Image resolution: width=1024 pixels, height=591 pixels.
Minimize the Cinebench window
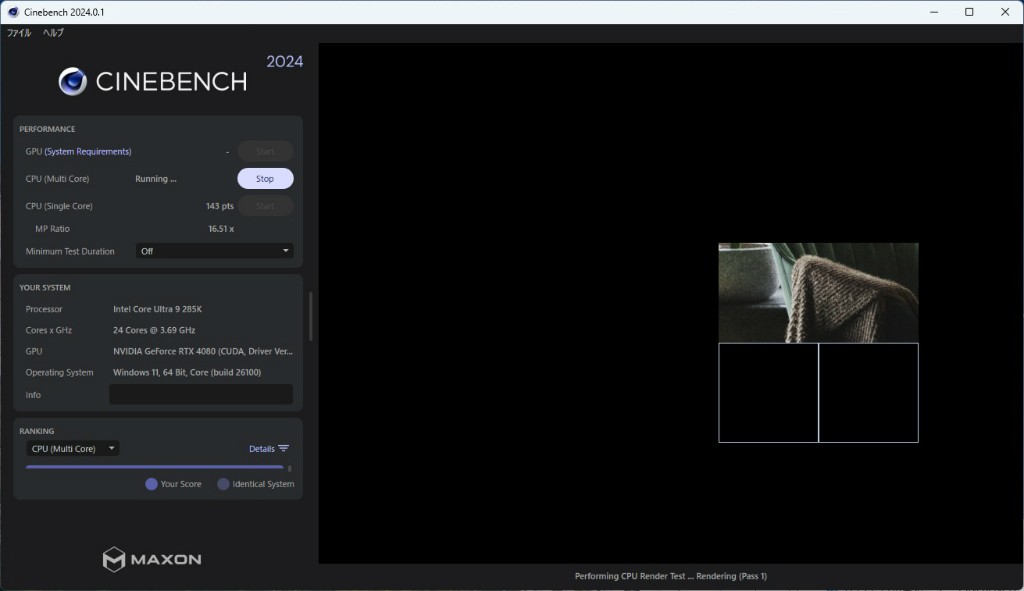(x=932, y=12)
